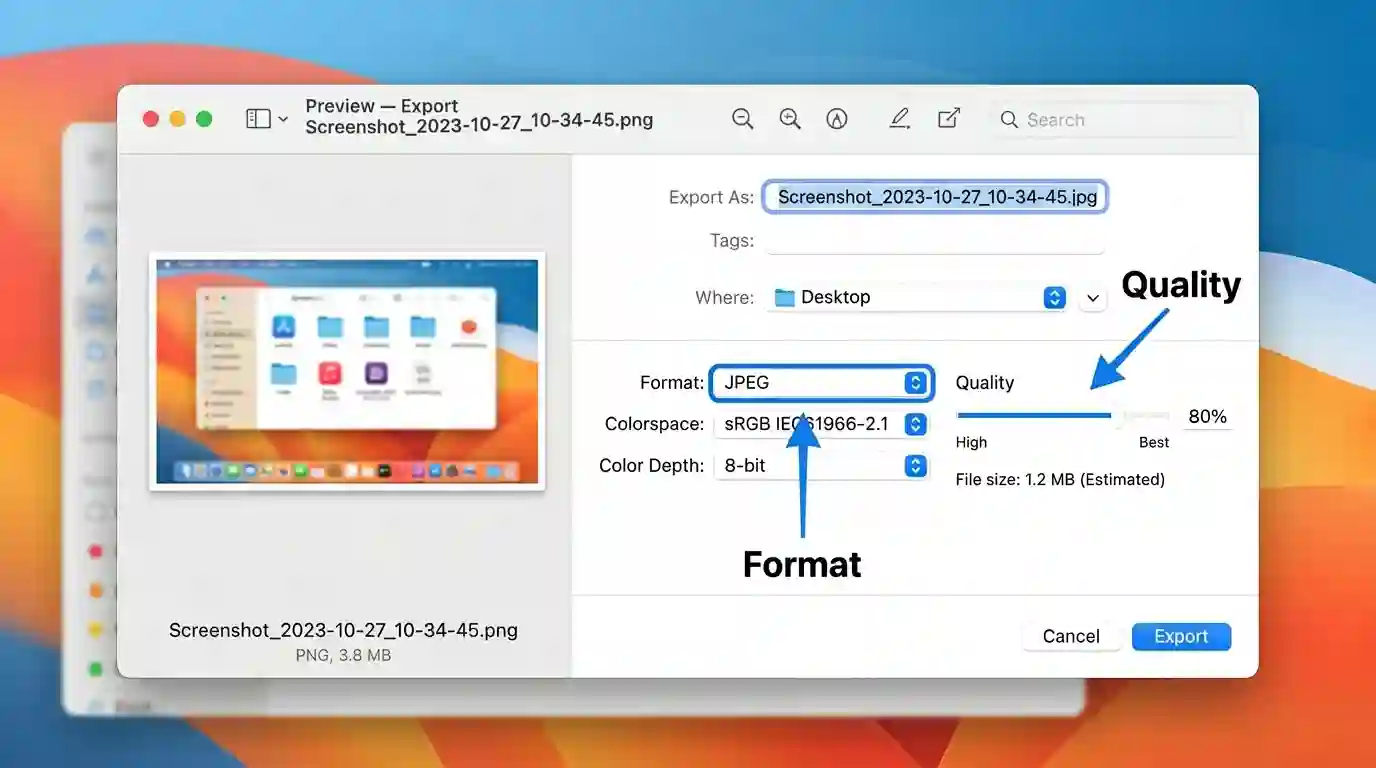Click the Preview — Export window title

click(381, 106)
